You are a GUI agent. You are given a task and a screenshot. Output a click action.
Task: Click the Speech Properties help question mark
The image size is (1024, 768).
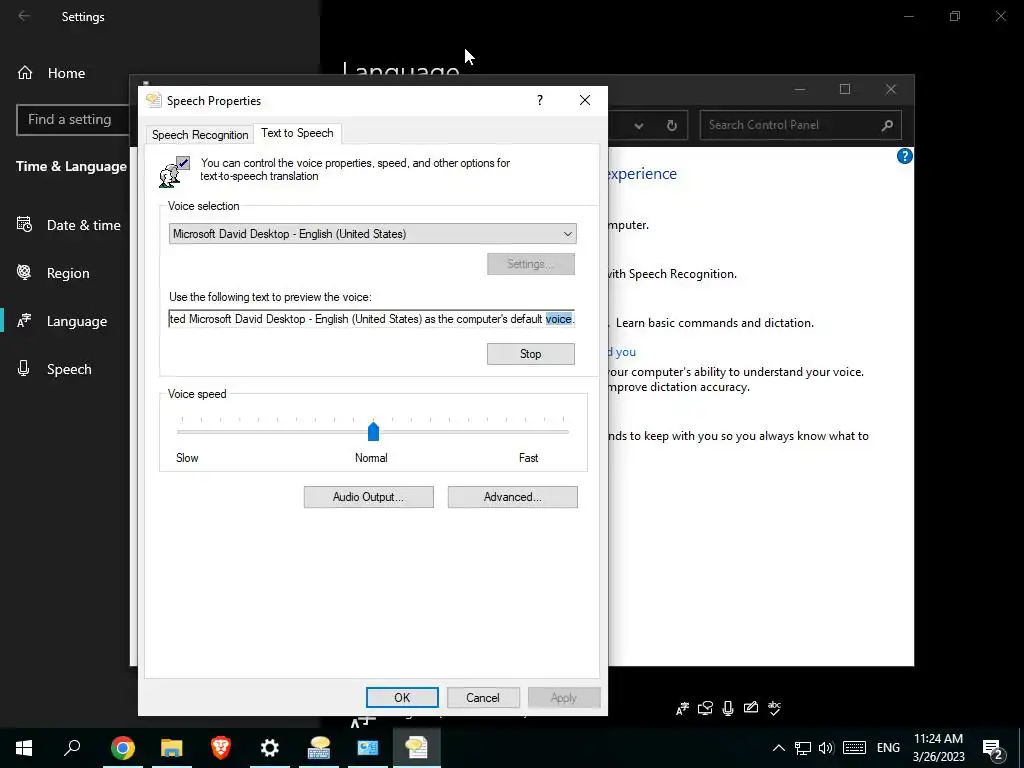click(539, 100)
